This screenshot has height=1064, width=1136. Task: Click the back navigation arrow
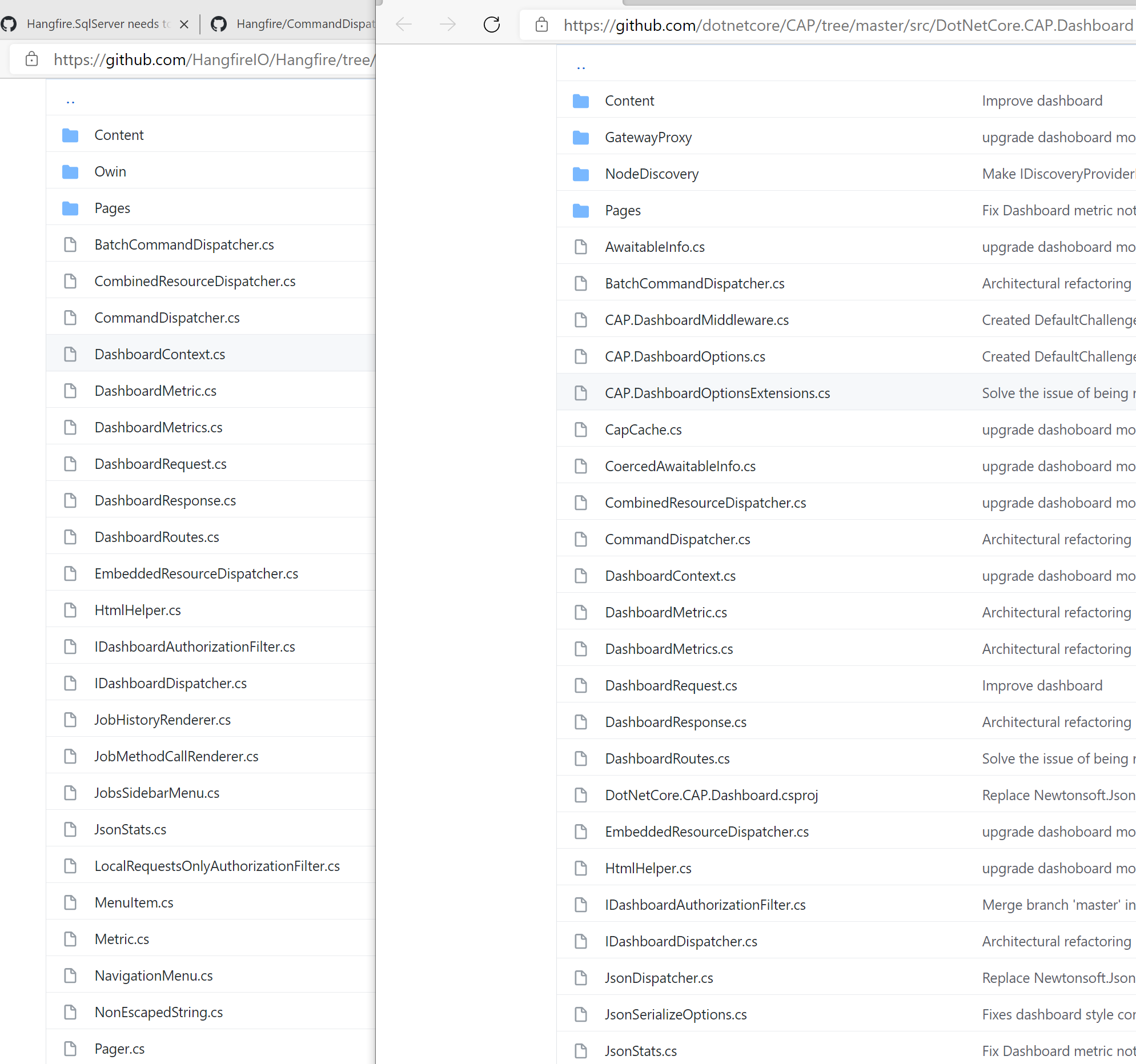(403, 25)
